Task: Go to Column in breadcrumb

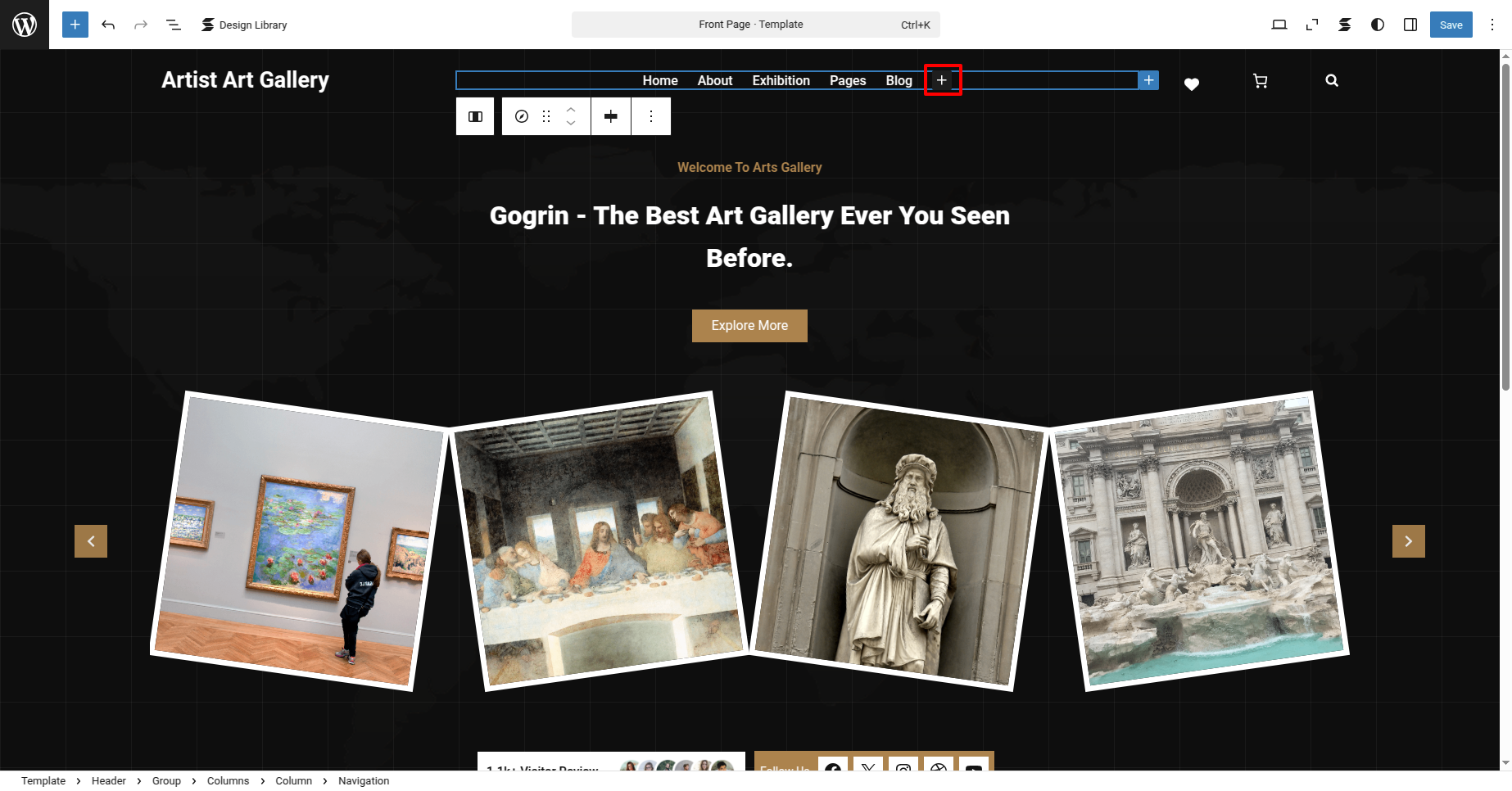Action: click(293, 781)
